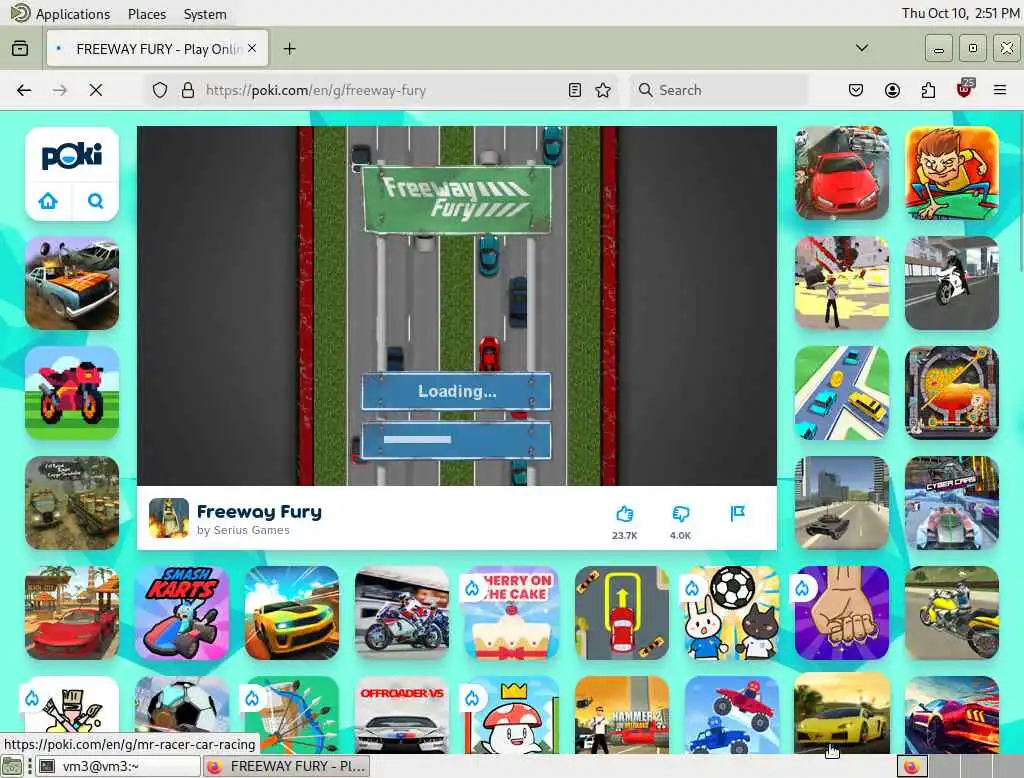Click the Freeway Fury small game icon

168,518
